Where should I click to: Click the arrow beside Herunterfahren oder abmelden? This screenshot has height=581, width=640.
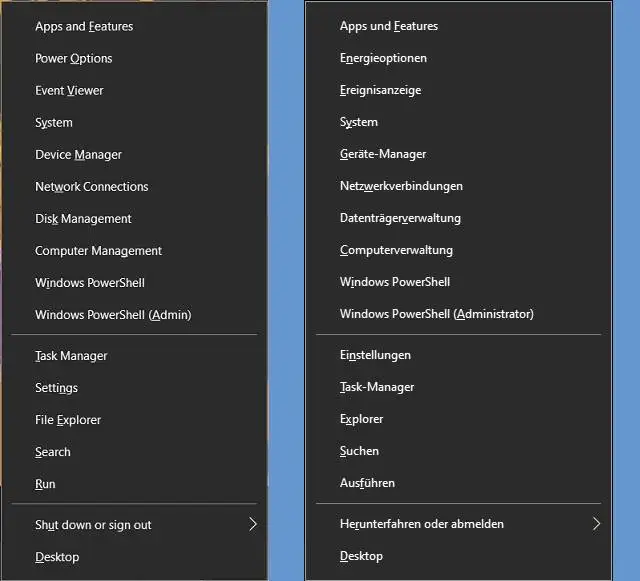point(596,524)
